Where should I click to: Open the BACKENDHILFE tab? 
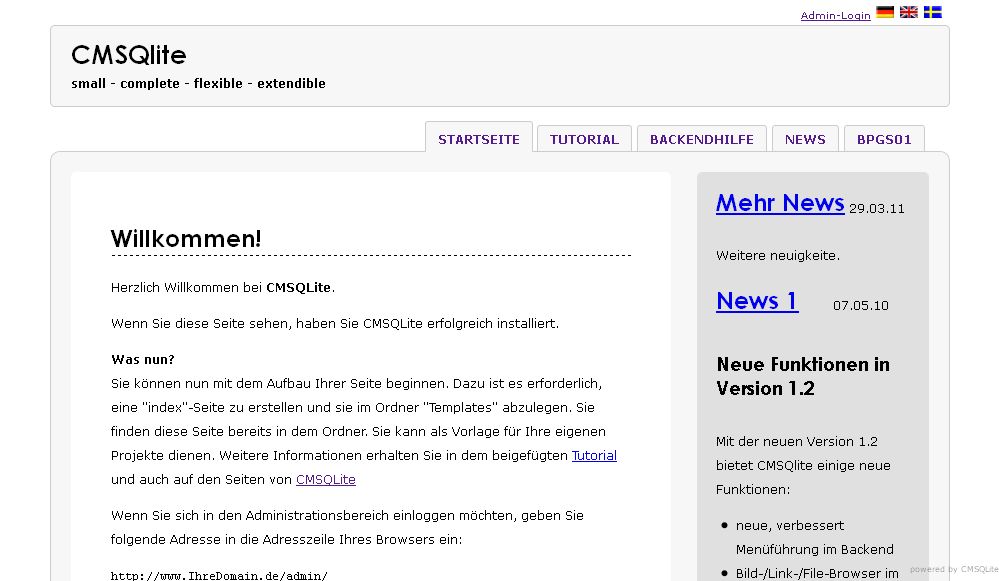(701, 139)
